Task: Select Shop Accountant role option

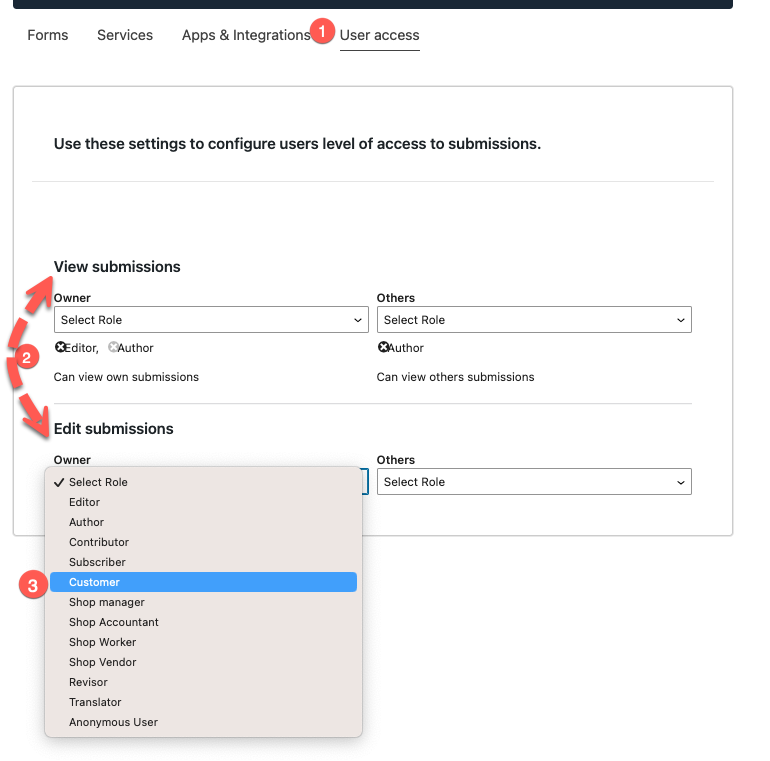Action: coord(114,622)
